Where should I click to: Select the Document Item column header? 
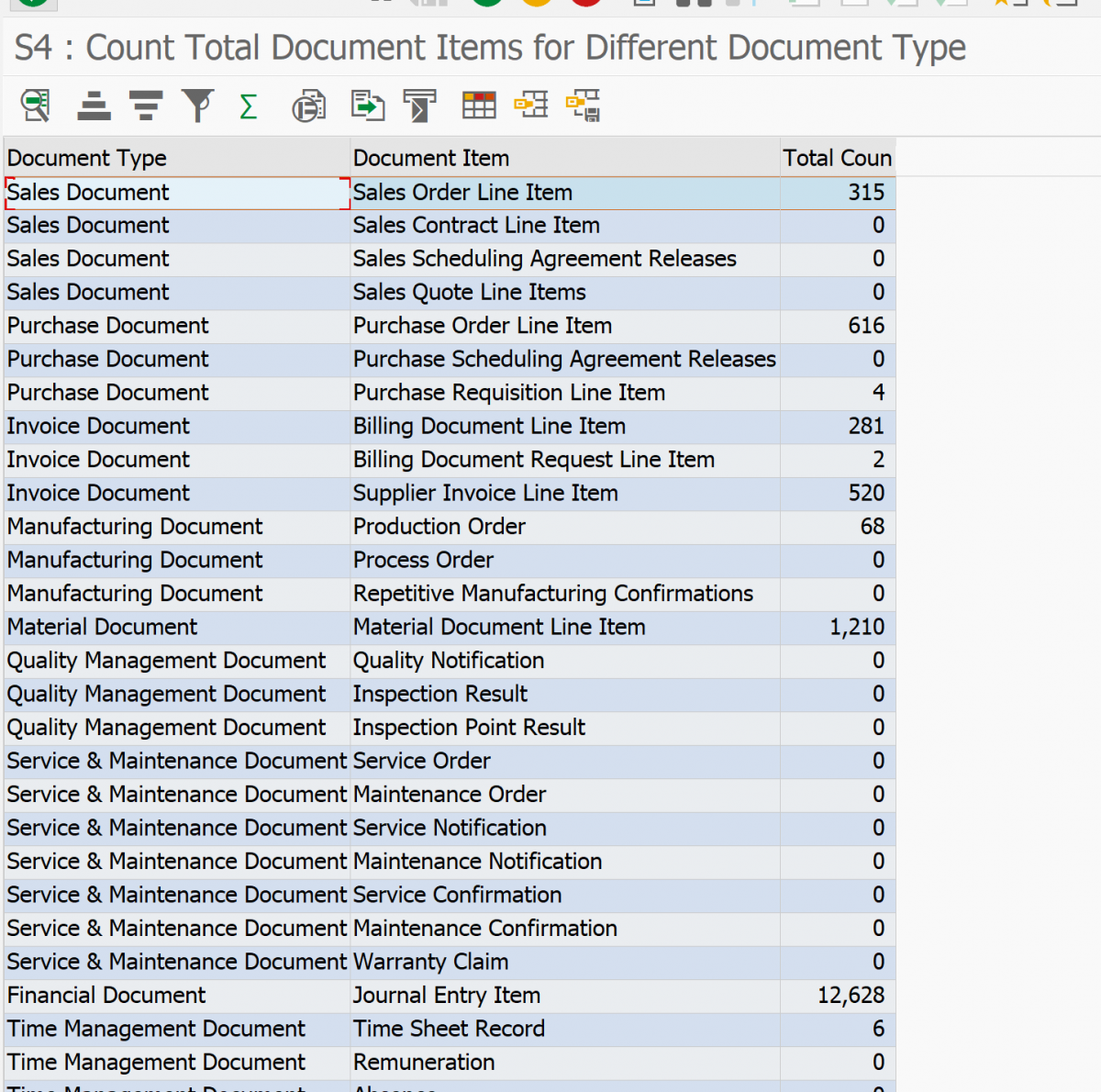[431, 158]
